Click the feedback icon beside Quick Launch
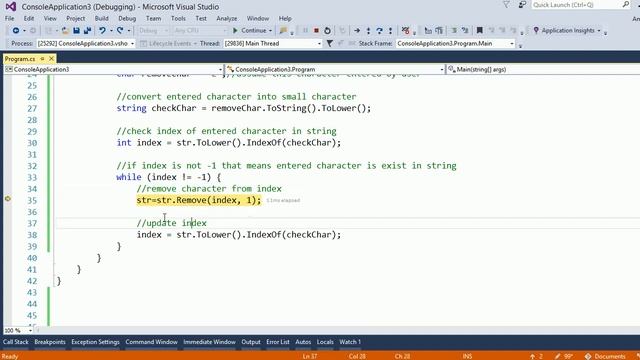The width and height of the screenshot is (640, 360). click(x=522, y=5)
